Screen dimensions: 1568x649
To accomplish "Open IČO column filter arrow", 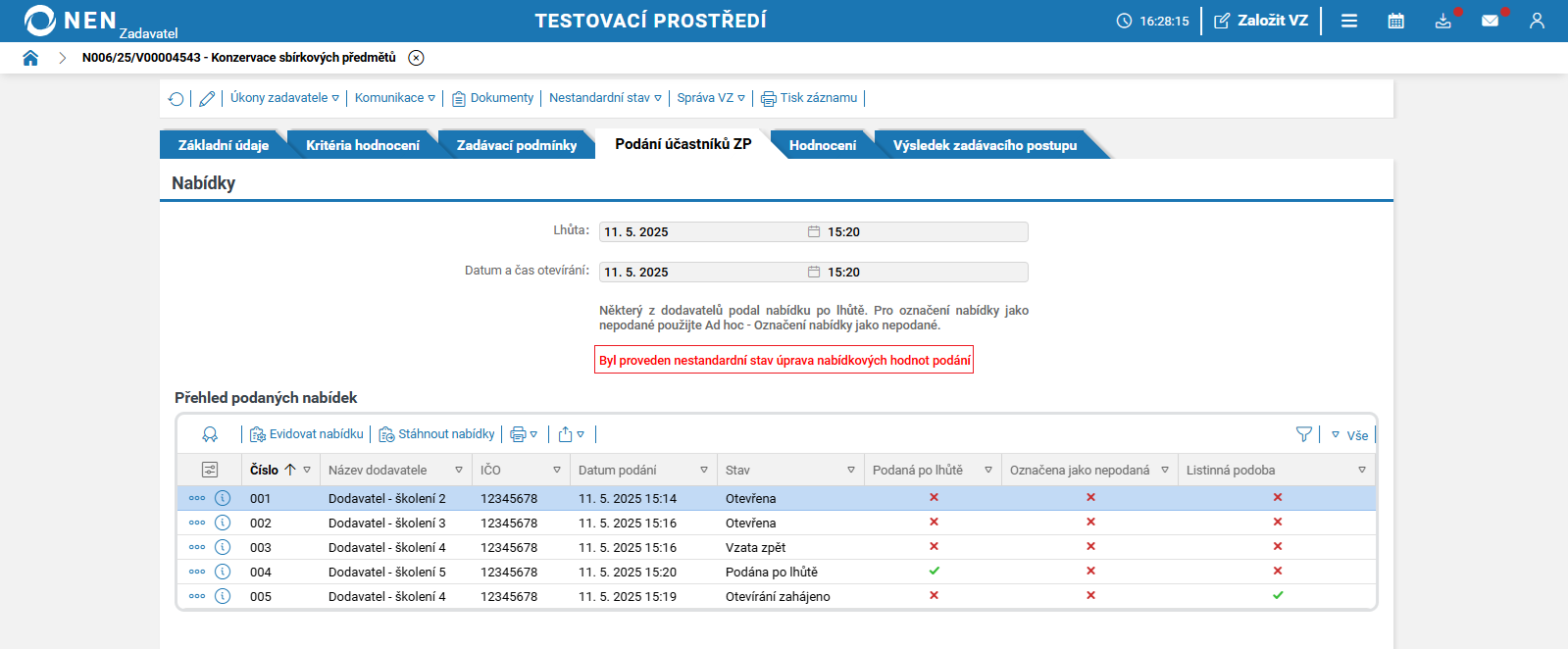I will click(x=557, y=470).
